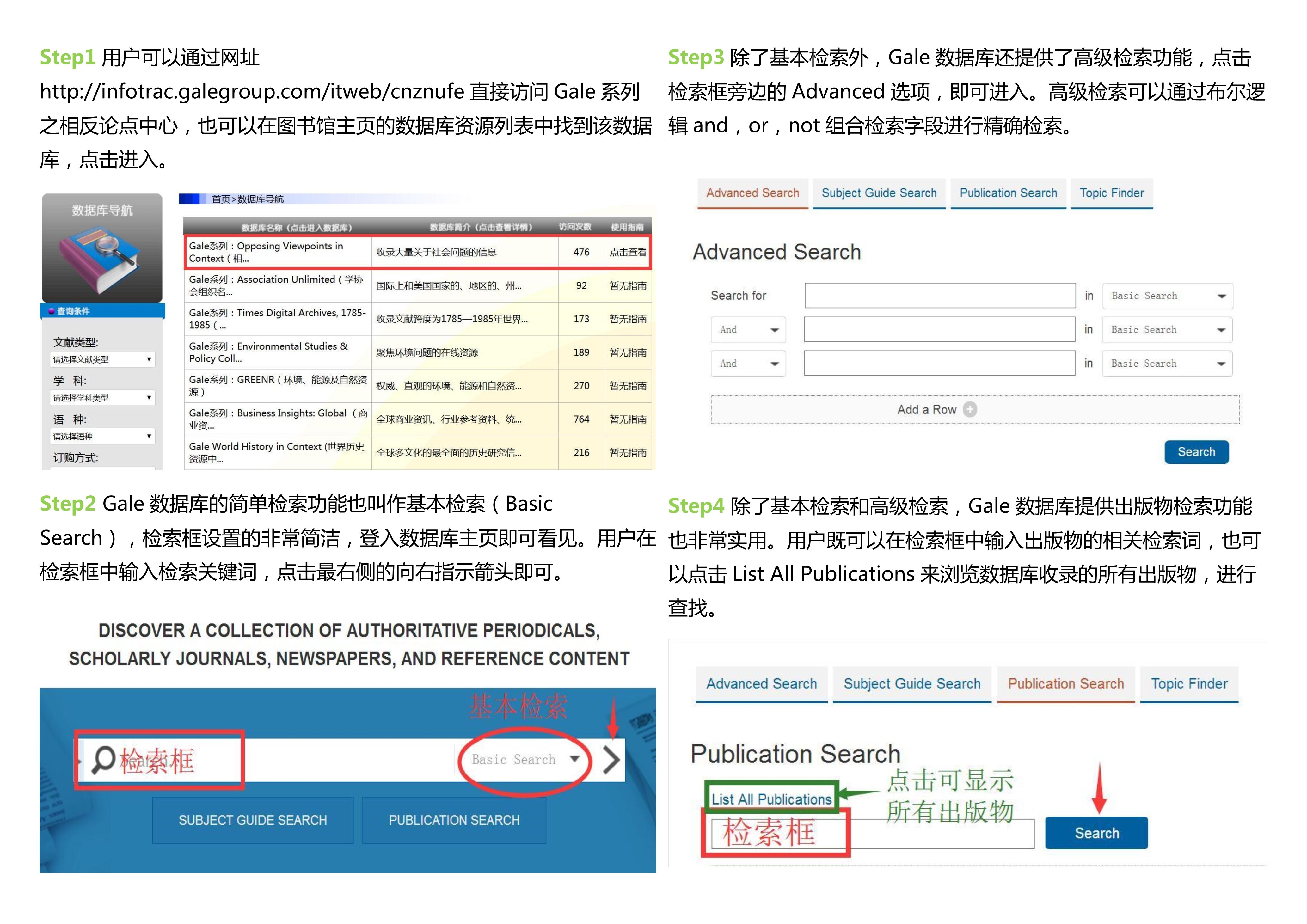Click the breadcrumb '首页>数据库导航'
This screenshot has width=1307, height=924.
(x=248, y=199)
